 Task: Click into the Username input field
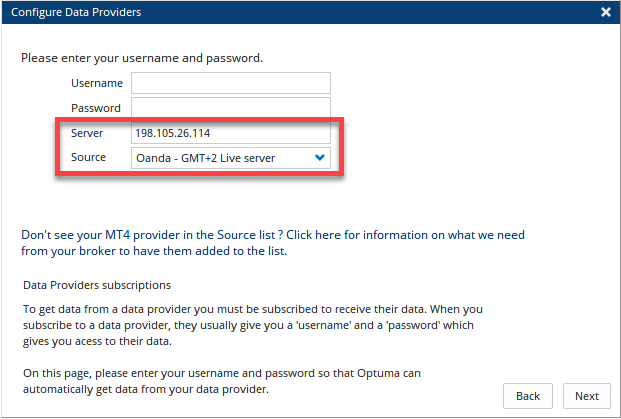pyautogui.click(x=231, y=83)
